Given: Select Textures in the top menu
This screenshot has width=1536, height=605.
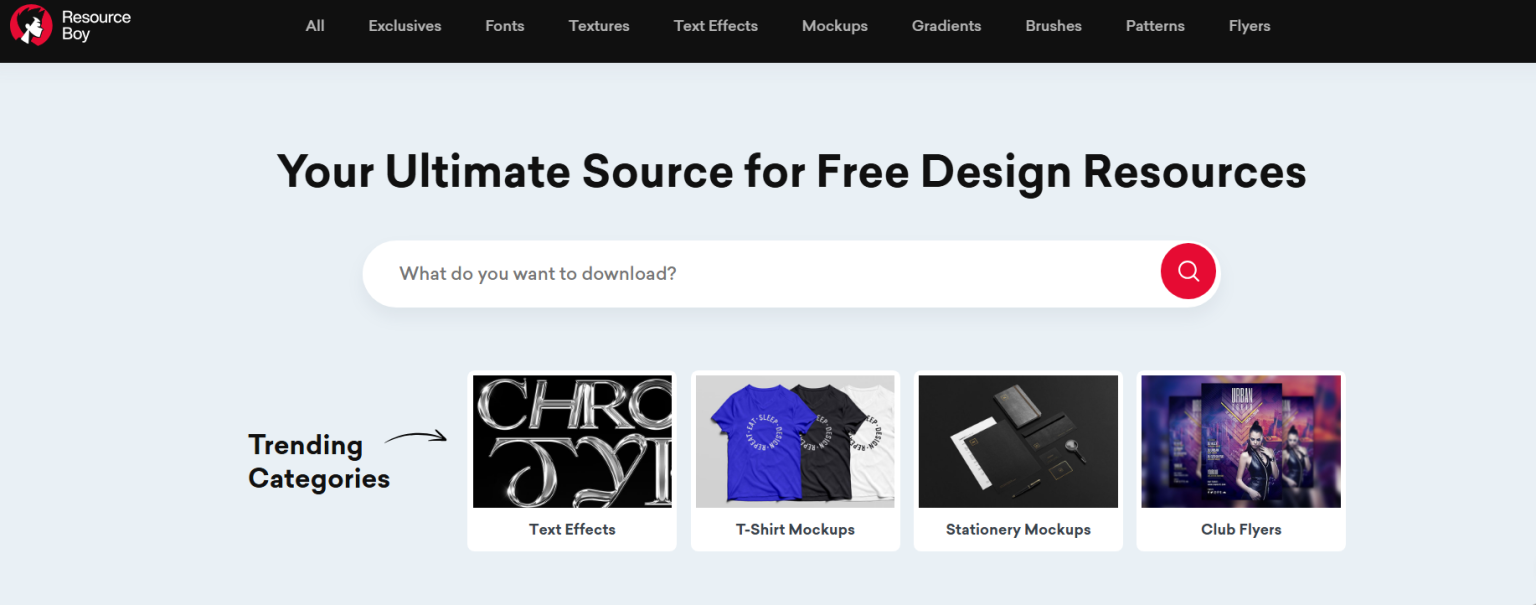Looking at the screenshot, I should tap(599, 26).
